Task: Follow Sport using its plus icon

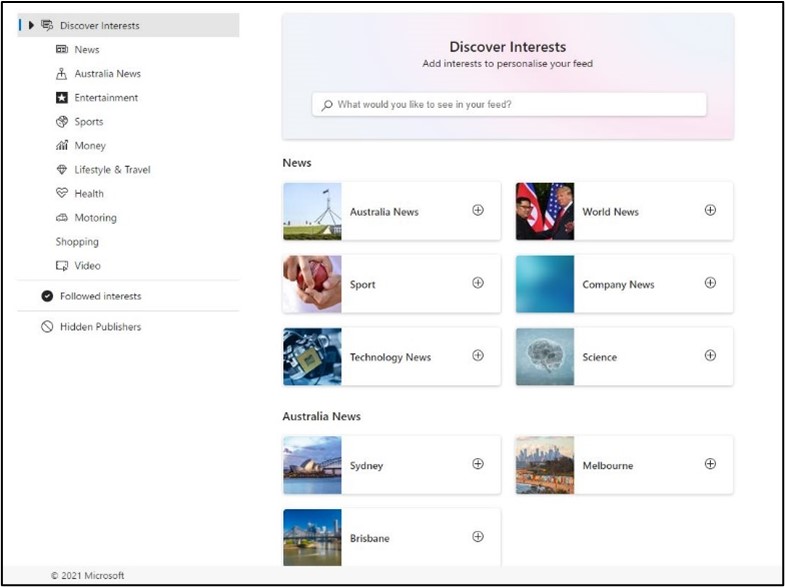Action: [478, 283]
